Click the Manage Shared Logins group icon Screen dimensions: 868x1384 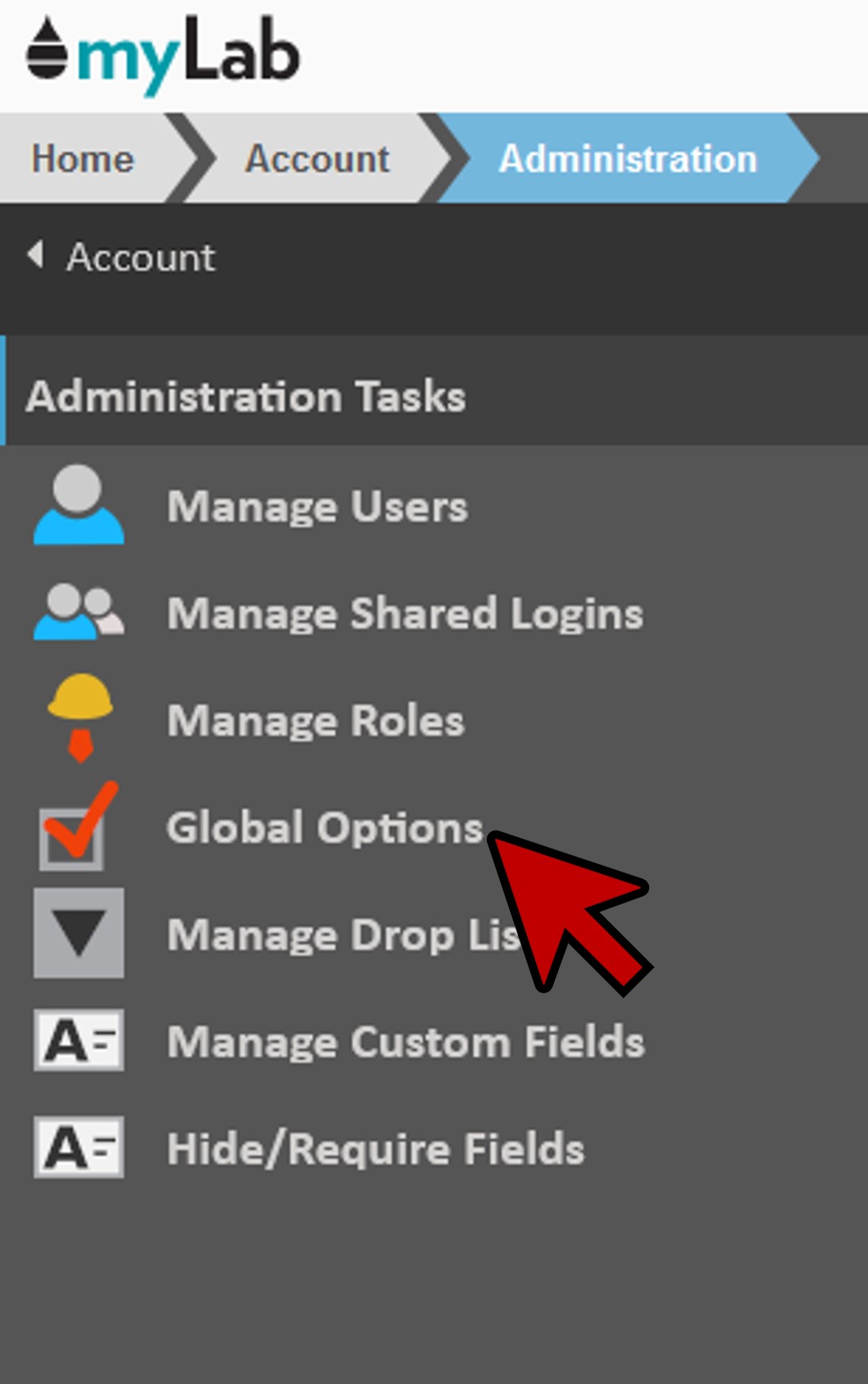[x=79, y=612]
